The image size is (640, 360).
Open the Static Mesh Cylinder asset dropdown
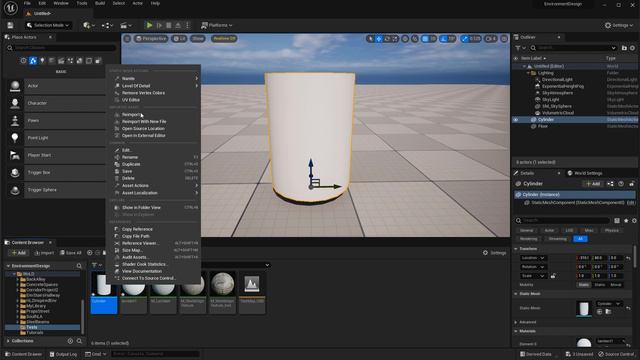tap(609, 304)
